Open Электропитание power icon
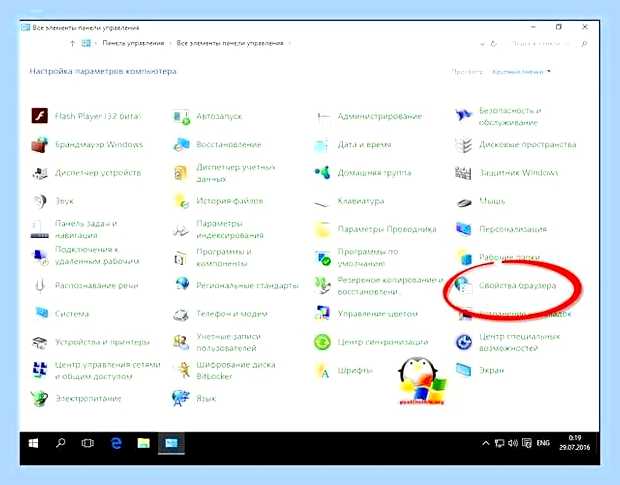 pyautogui.click(x=40, y=398)
